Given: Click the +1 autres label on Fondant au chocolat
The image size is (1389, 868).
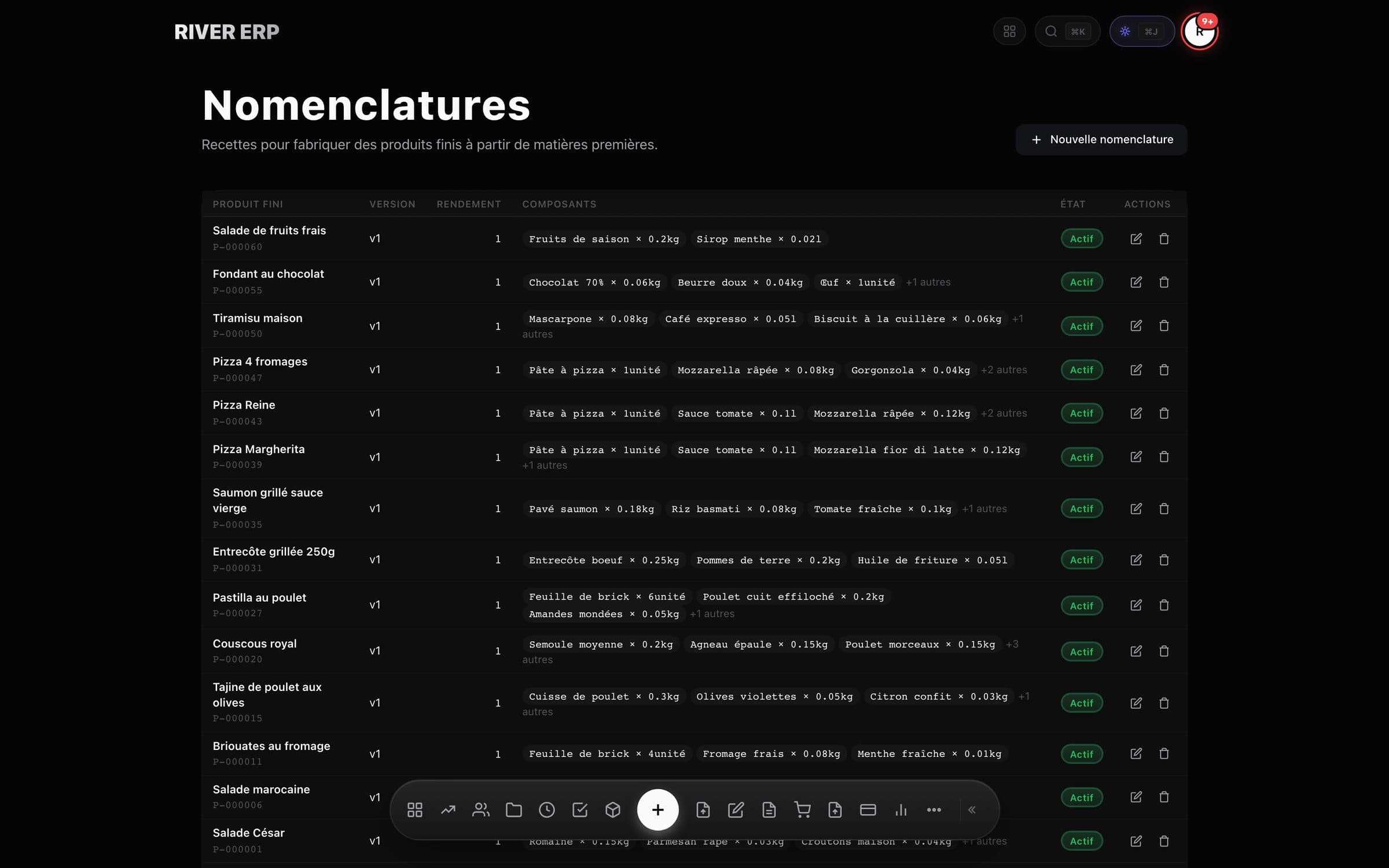Looking at the screenshot, I should coord(928,282).
